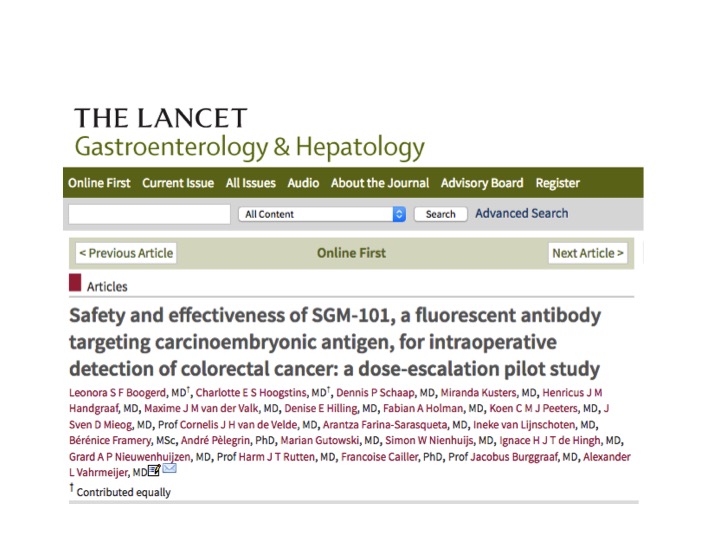The height and width of the screenshot is (540, 720).
Task: Click the Online First heading between article buttons
Action: (351, 253)
